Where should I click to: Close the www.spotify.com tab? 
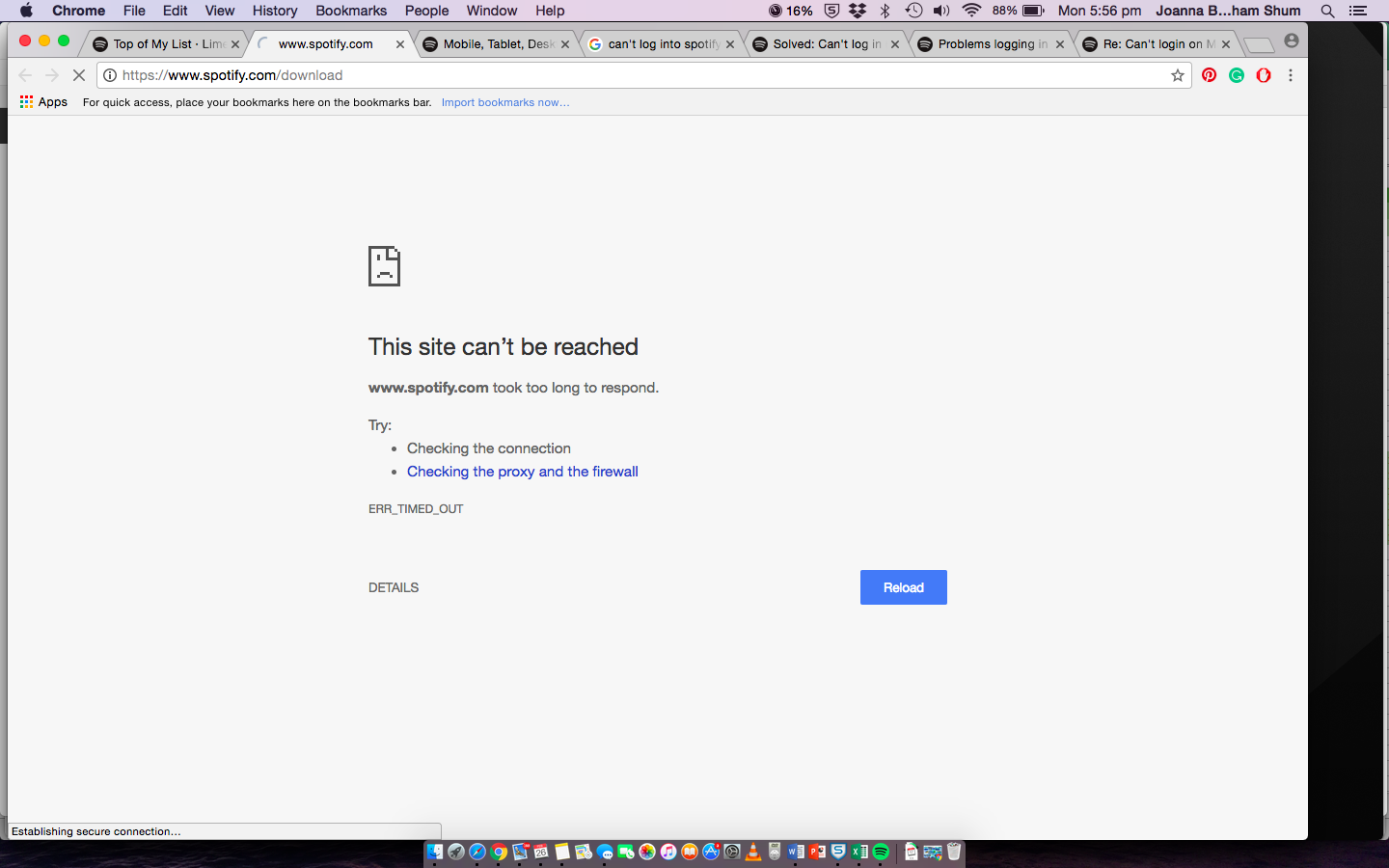400,44
